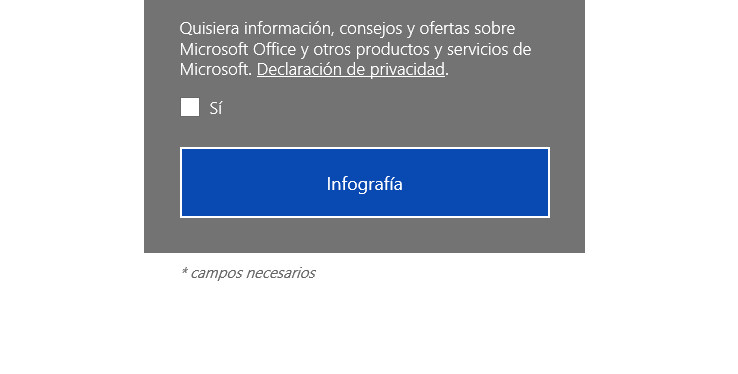The image size is (738, 374).
Task: Click the Microsoft Office offers paragraph text
Action: (x=355, y=49)
